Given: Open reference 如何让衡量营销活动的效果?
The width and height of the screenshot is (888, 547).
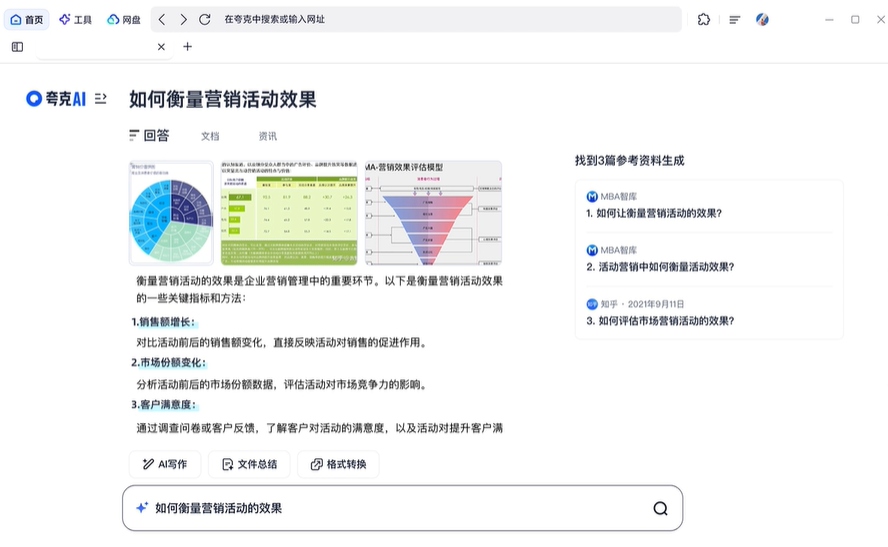Looking at the screenshot, I should click(x=654, y=213).
